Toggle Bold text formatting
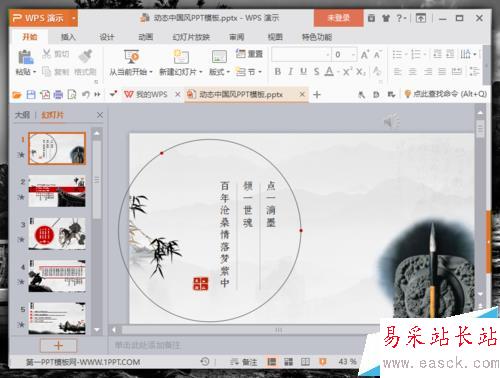This screenshot has height=378, width=500. [x=277, y=71]
